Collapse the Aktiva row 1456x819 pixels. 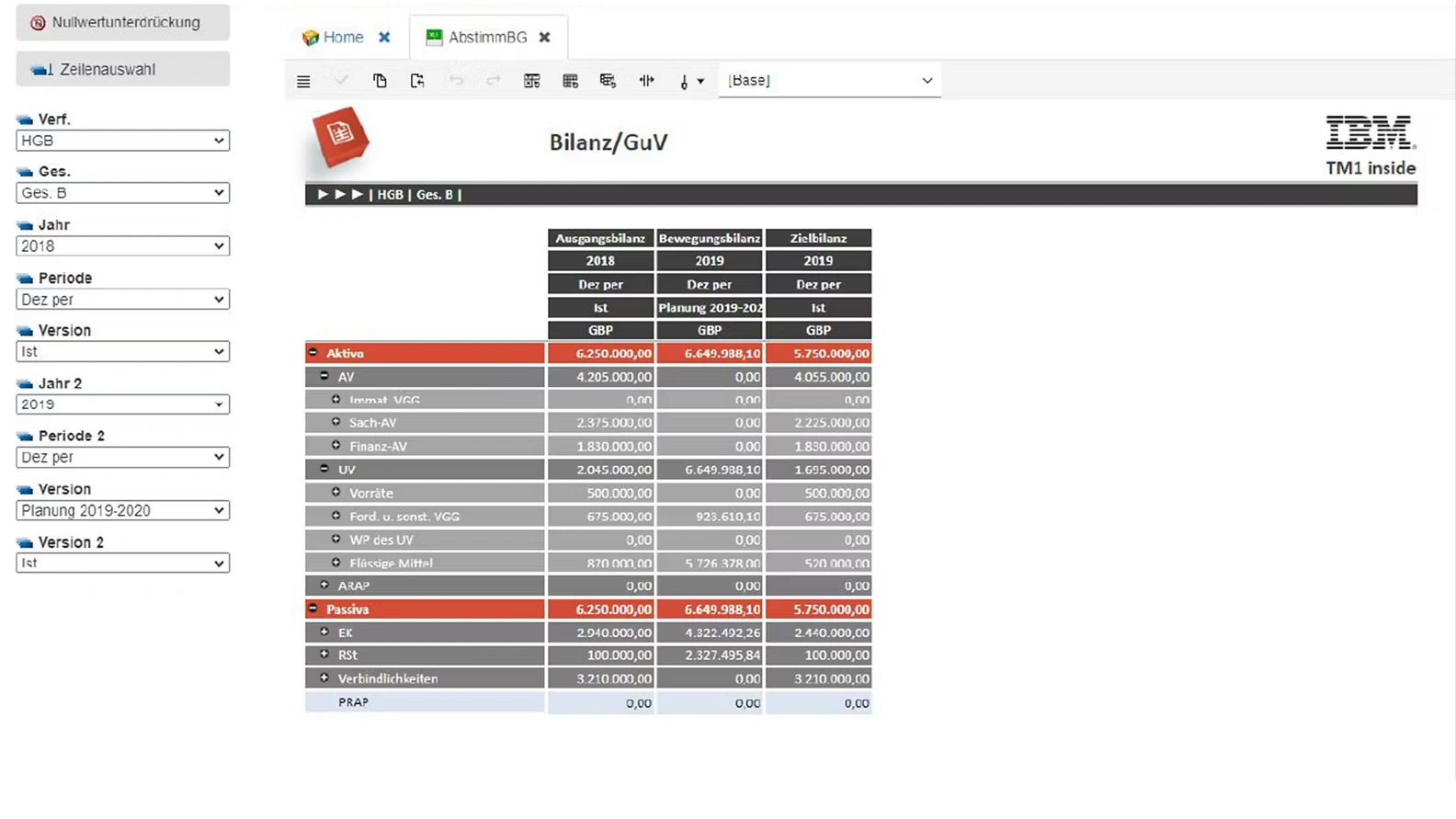313,353
